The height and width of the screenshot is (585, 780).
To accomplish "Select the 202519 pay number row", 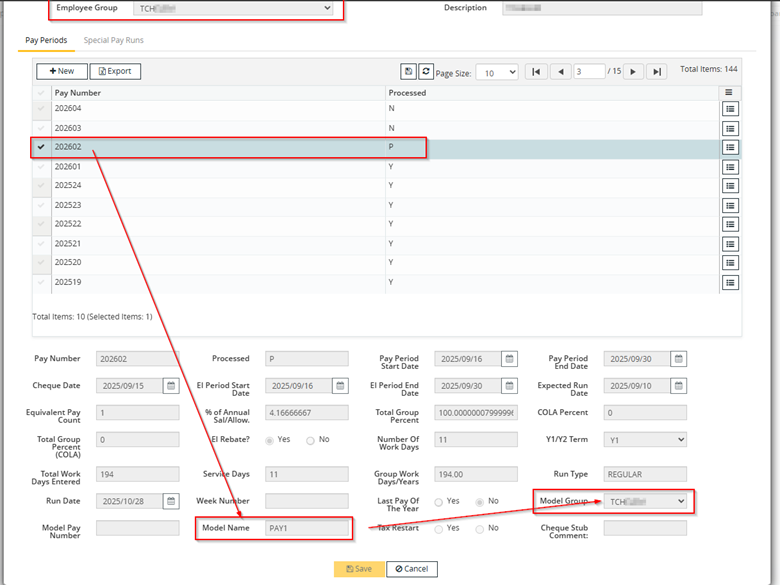I will click(376, 283).
